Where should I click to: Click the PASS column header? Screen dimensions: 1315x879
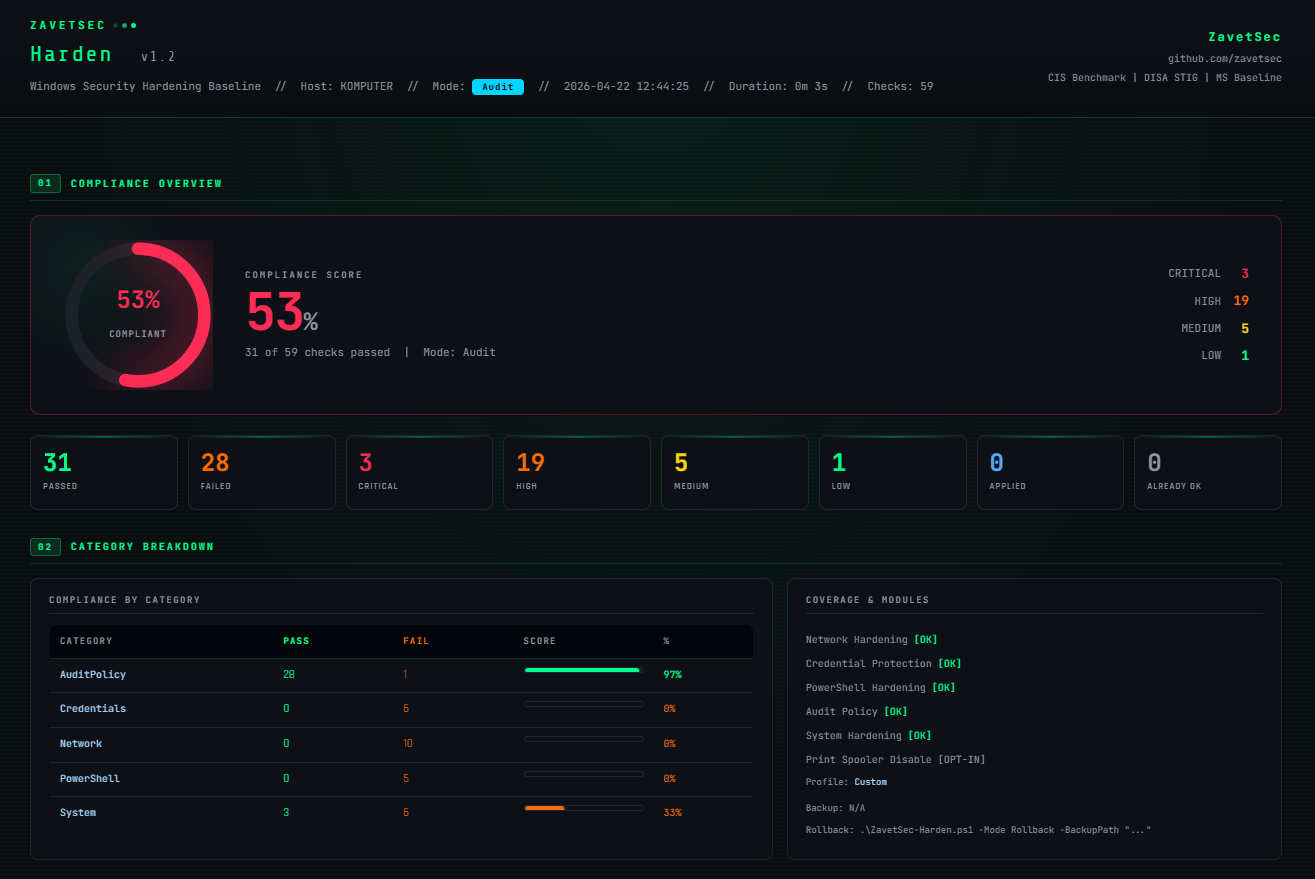pos(296,641)
